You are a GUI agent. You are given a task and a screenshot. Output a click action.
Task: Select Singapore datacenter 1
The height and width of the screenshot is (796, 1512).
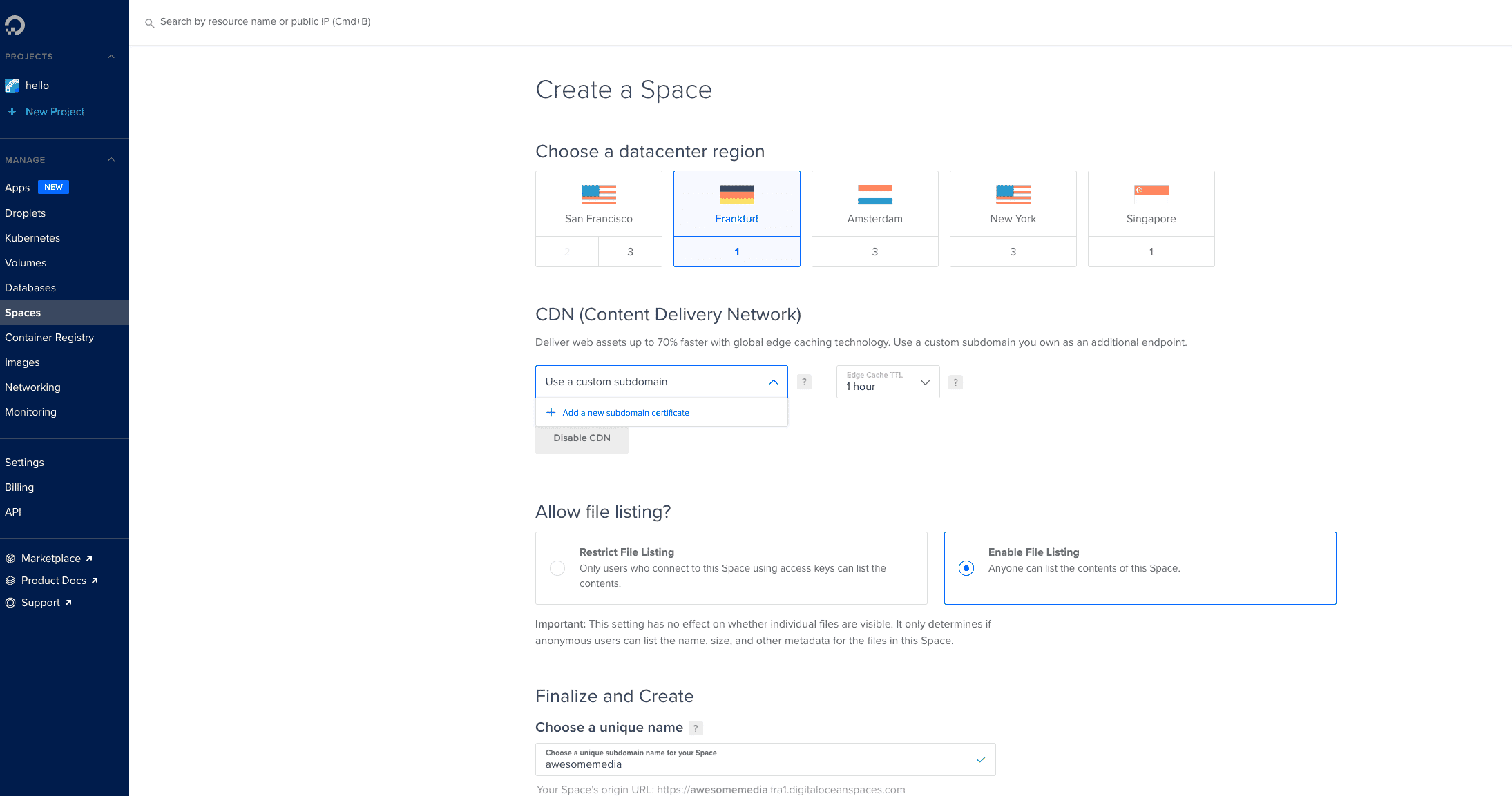point(1151,252)
